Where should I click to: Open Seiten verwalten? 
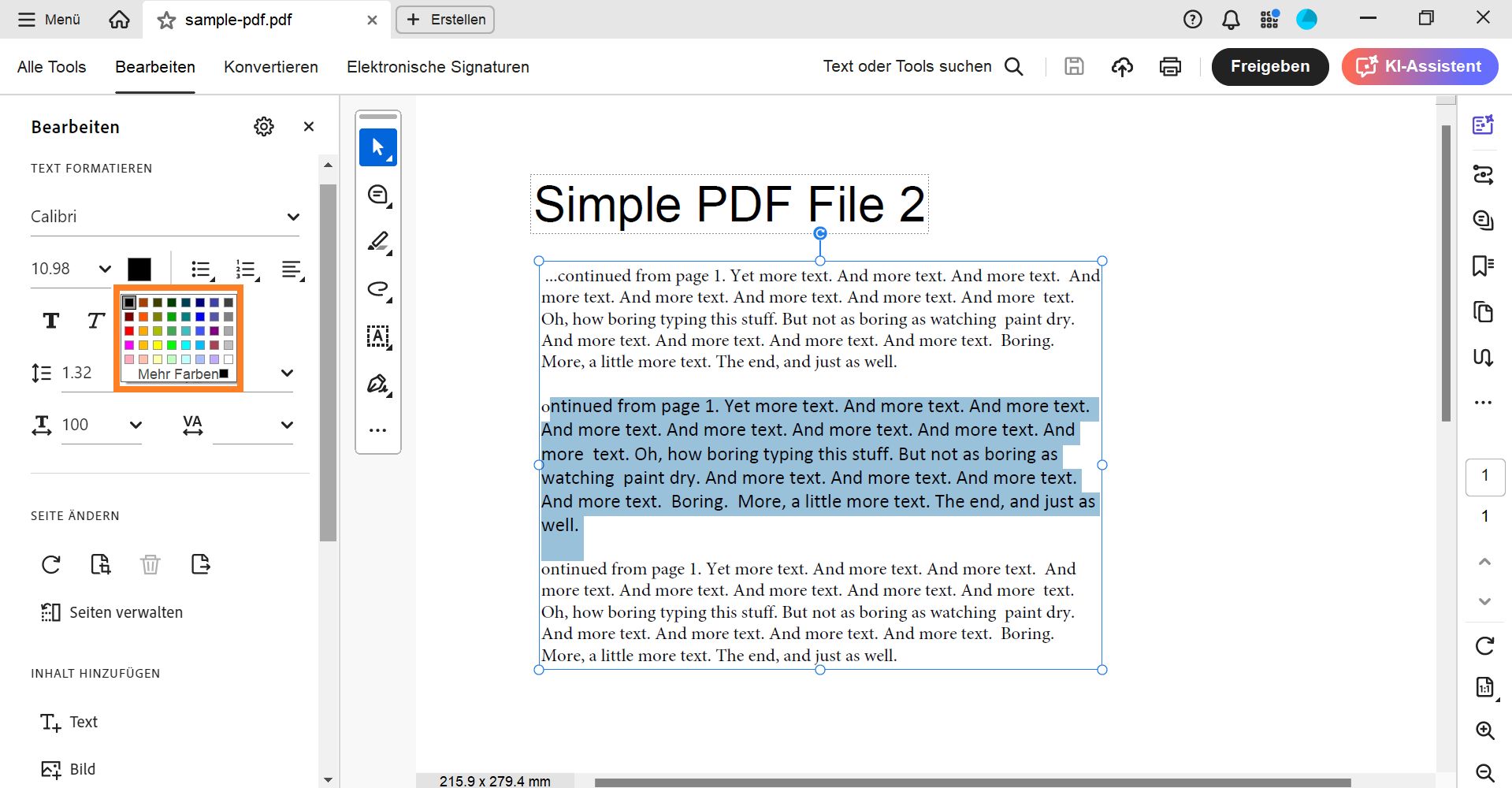click(x=125, y=611)
